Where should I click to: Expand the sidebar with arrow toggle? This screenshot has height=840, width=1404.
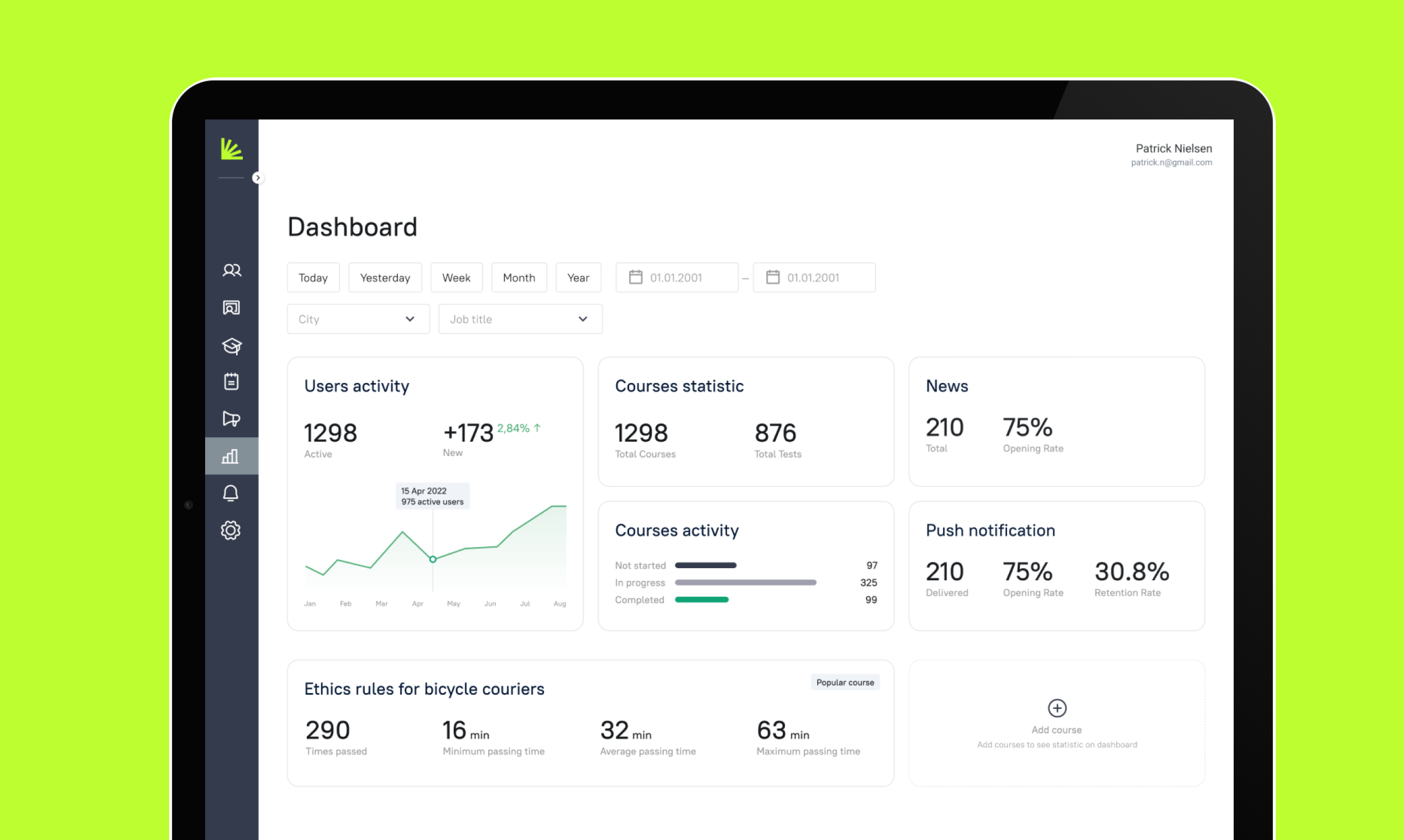coord(258,178)
